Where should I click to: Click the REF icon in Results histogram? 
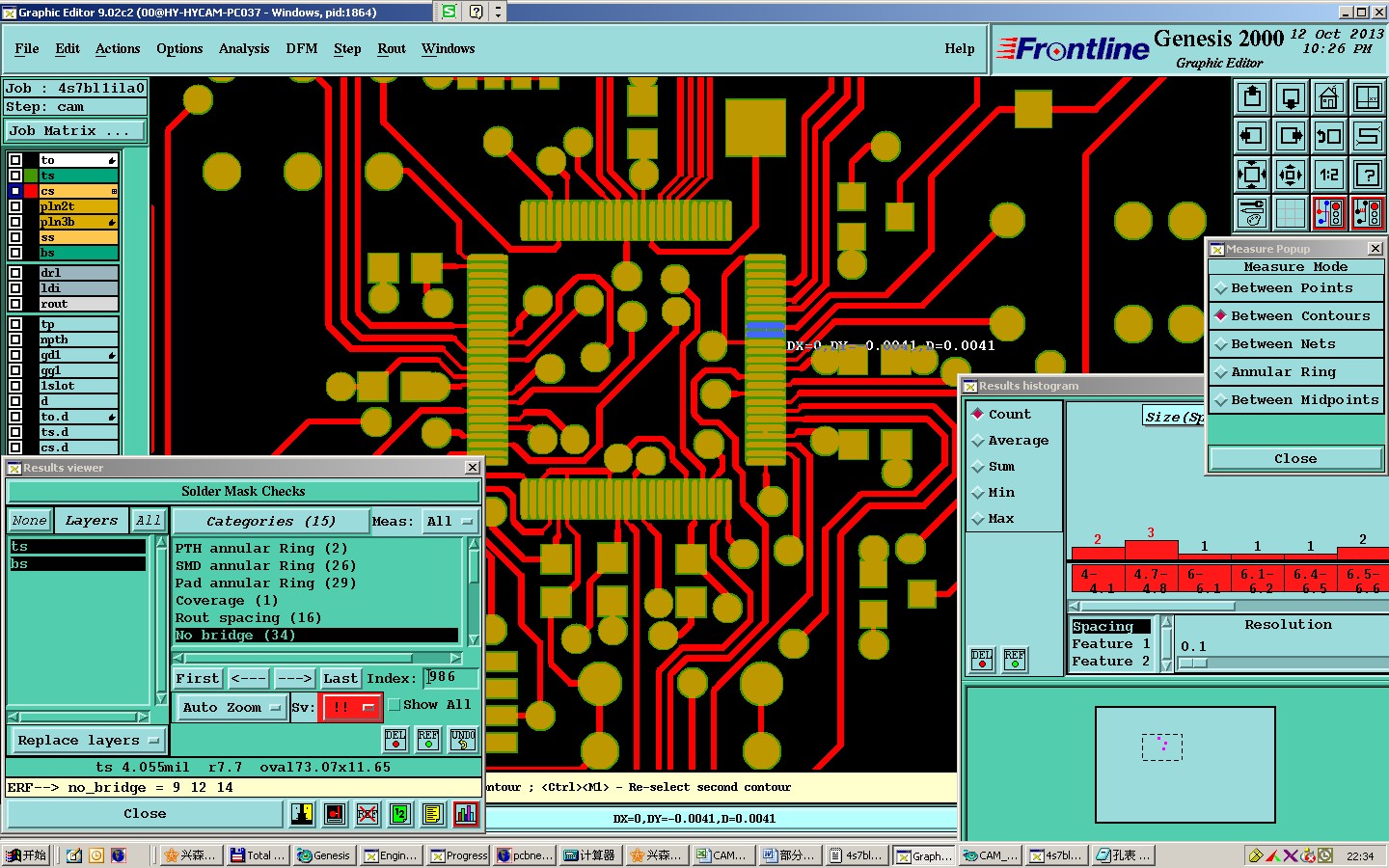point(1015,660)
